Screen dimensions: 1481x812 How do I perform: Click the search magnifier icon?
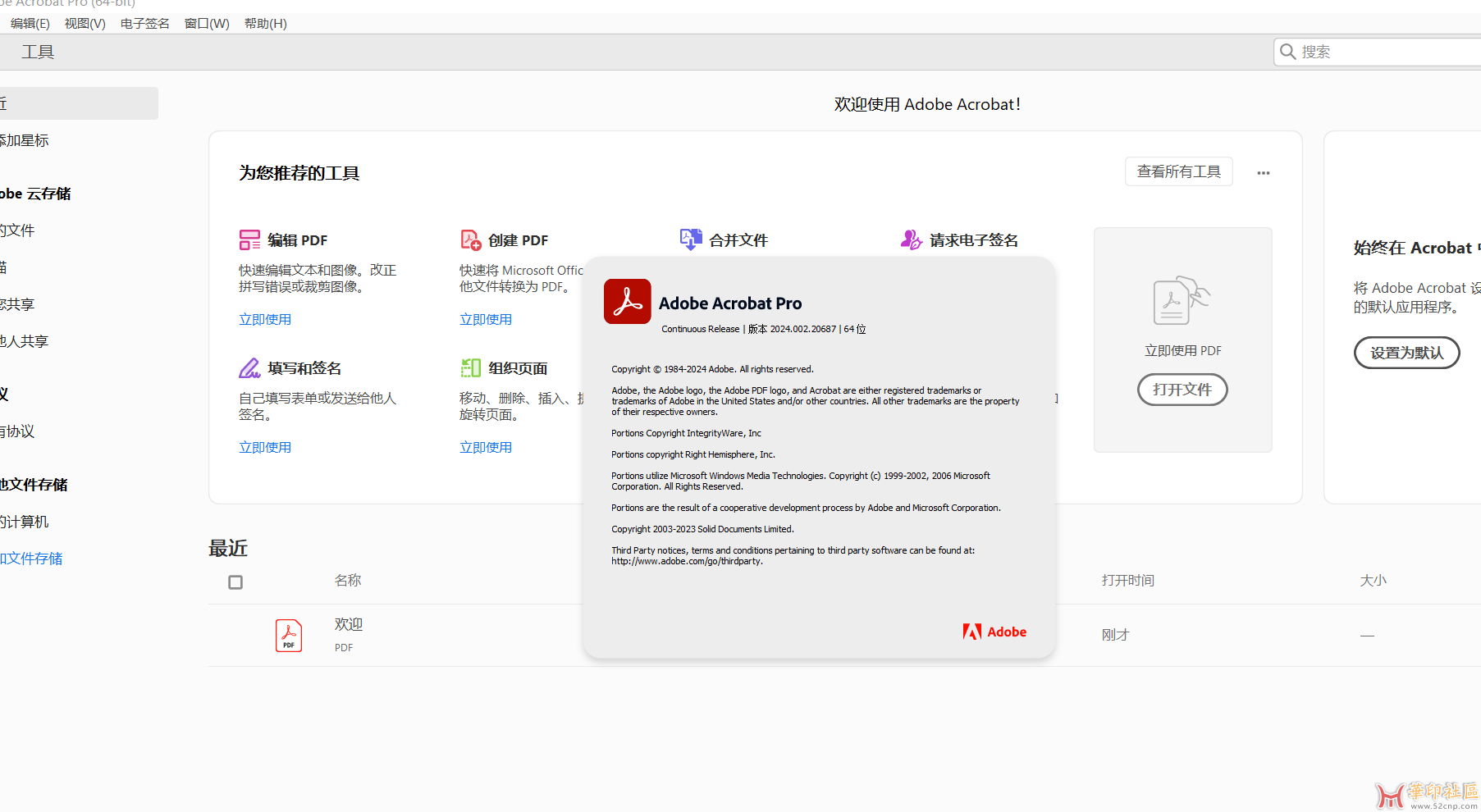tap(1288, 52)
